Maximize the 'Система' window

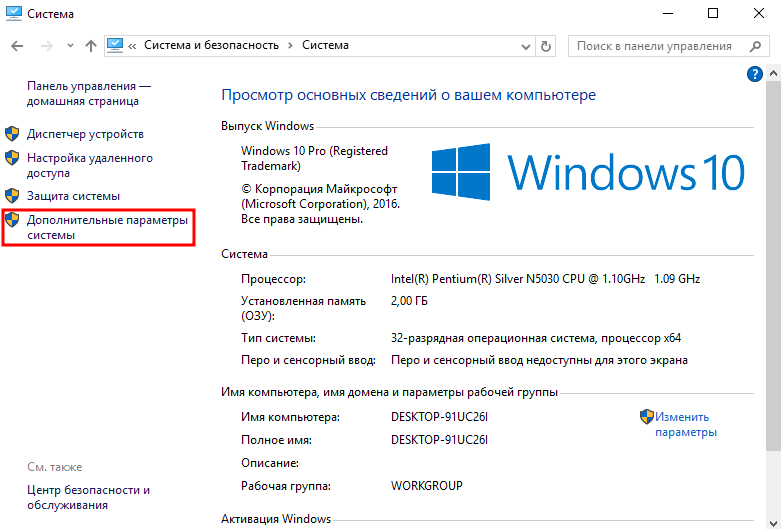click(x=713, y=13)
